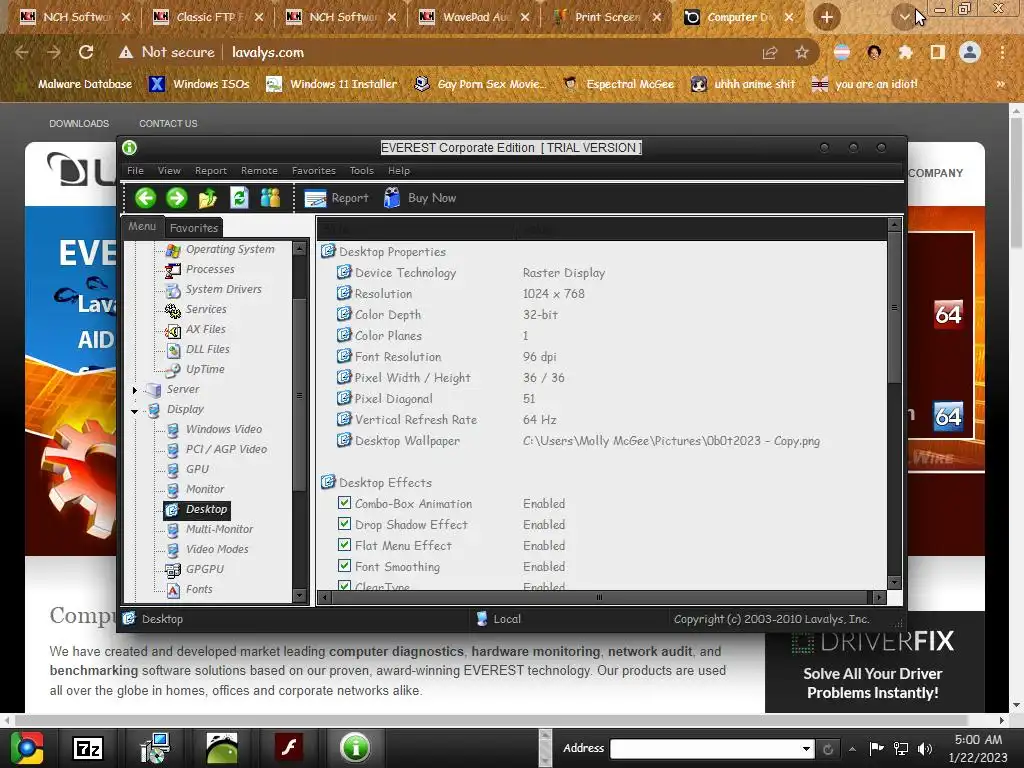Open the Remote menu
1024x768 pixels.
(x=259, y=170)
